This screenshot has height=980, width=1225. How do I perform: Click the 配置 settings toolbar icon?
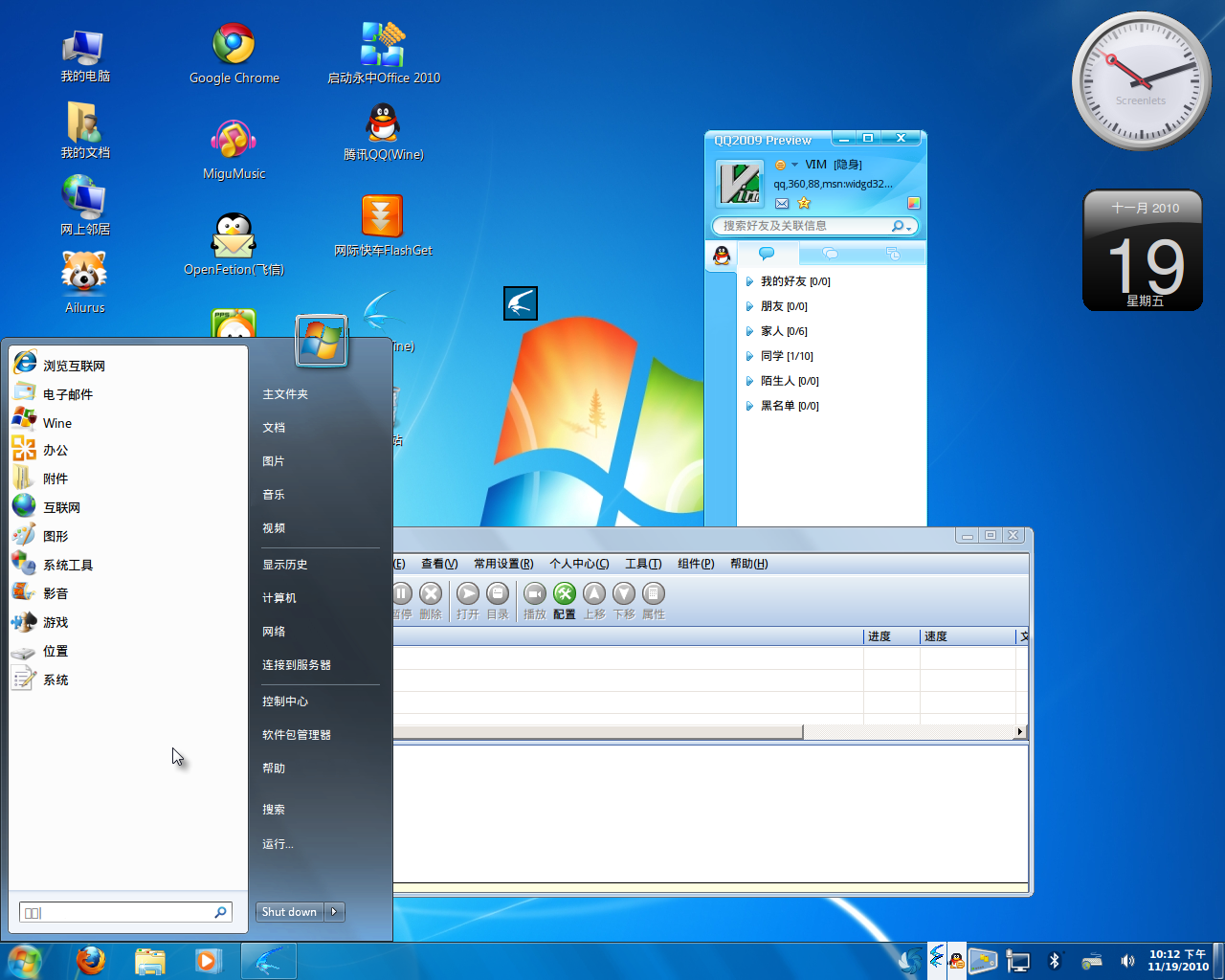[x=565, y=601]
